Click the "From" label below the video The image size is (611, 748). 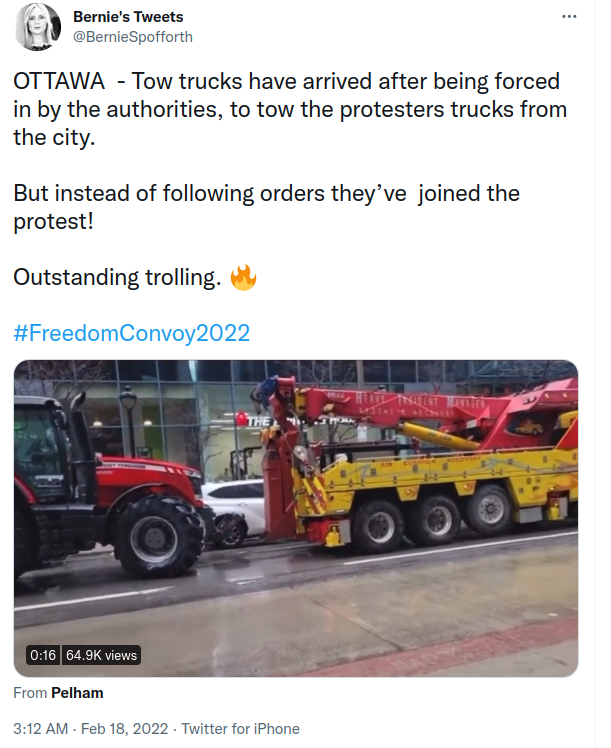30,693
